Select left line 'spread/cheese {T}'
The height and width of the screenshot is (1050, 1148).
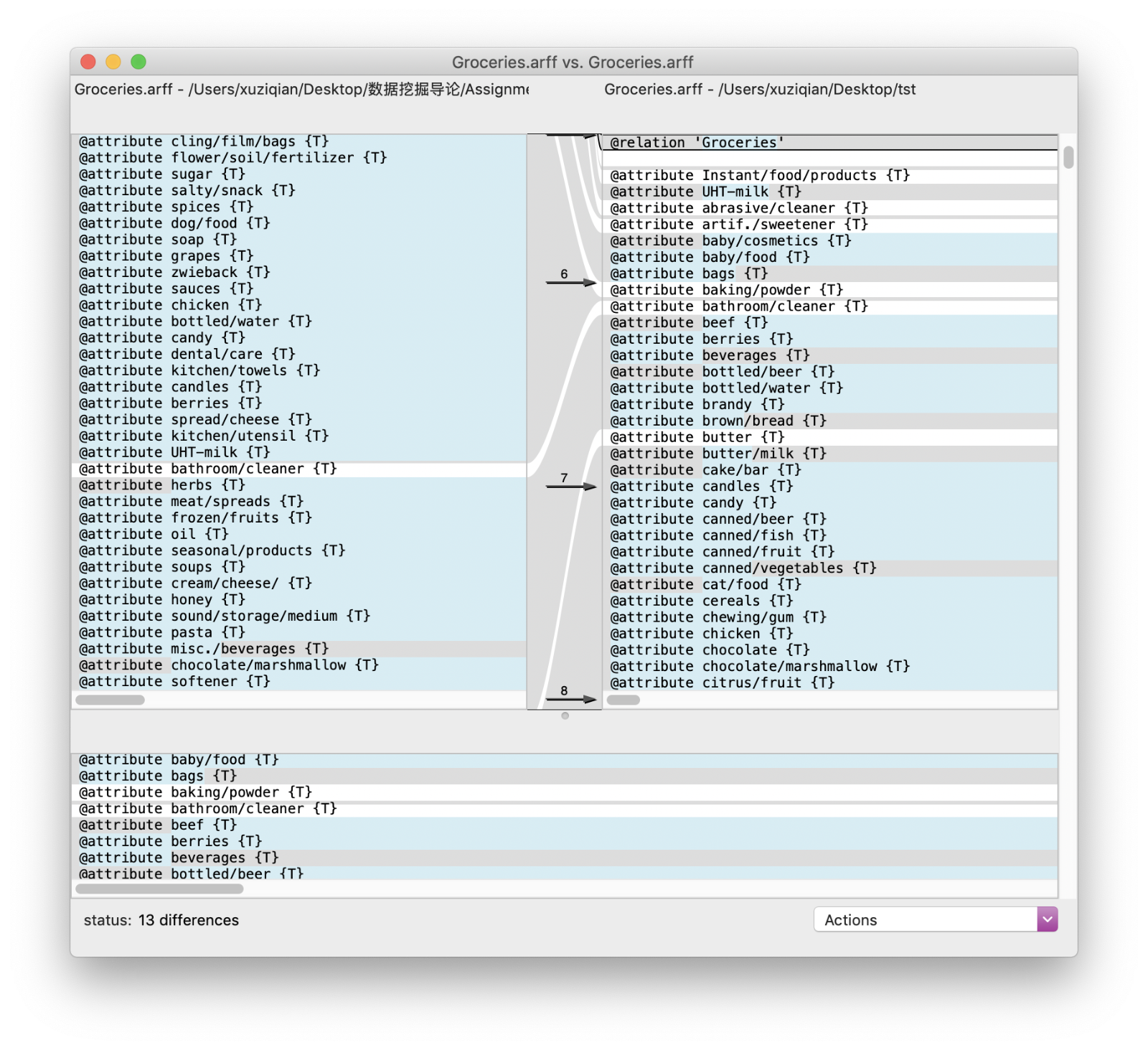point(299,420)
